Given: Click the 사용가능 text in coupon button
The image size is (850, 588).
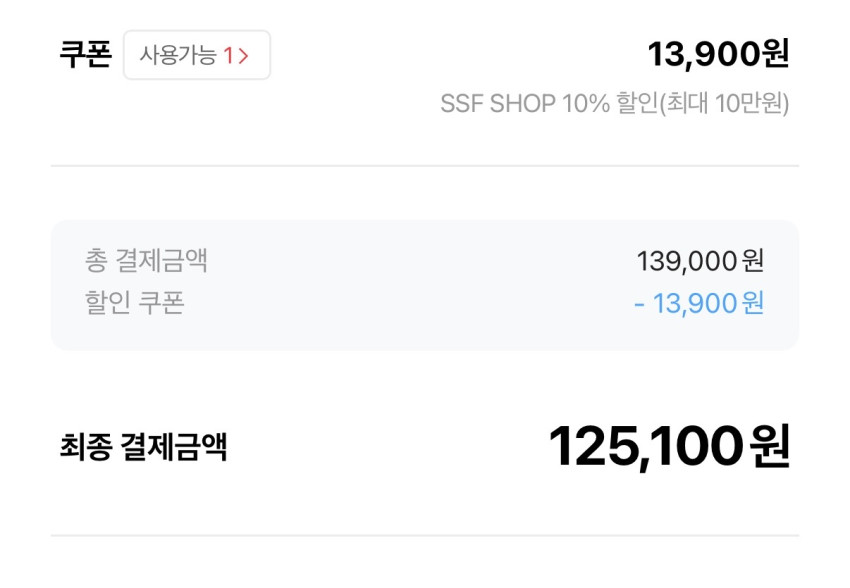Looking at the screenshot, I should [x=178, y=55].
